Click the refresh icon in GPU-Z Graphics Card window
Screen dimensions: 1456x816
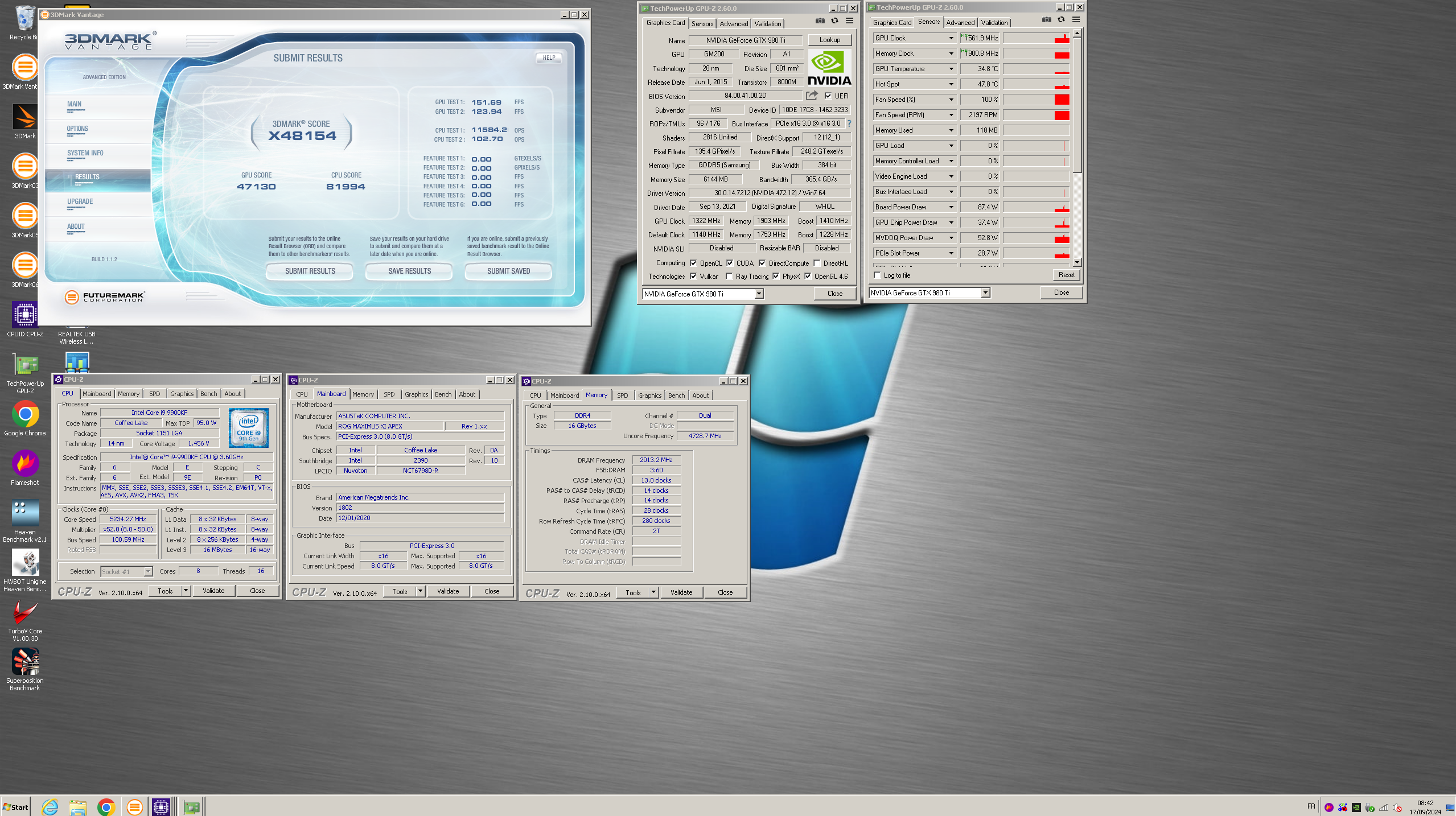coord(834,21)
